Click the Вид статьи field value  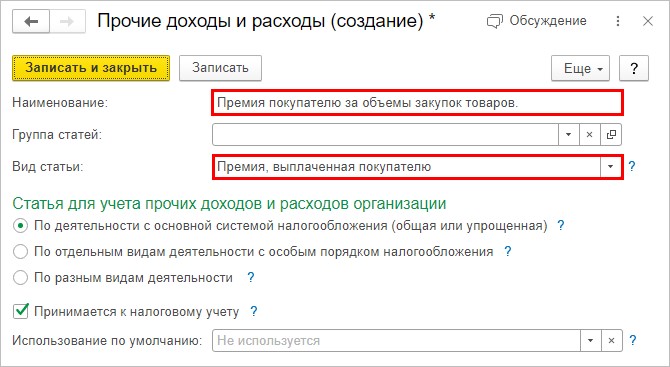click(x=407, y=167)
